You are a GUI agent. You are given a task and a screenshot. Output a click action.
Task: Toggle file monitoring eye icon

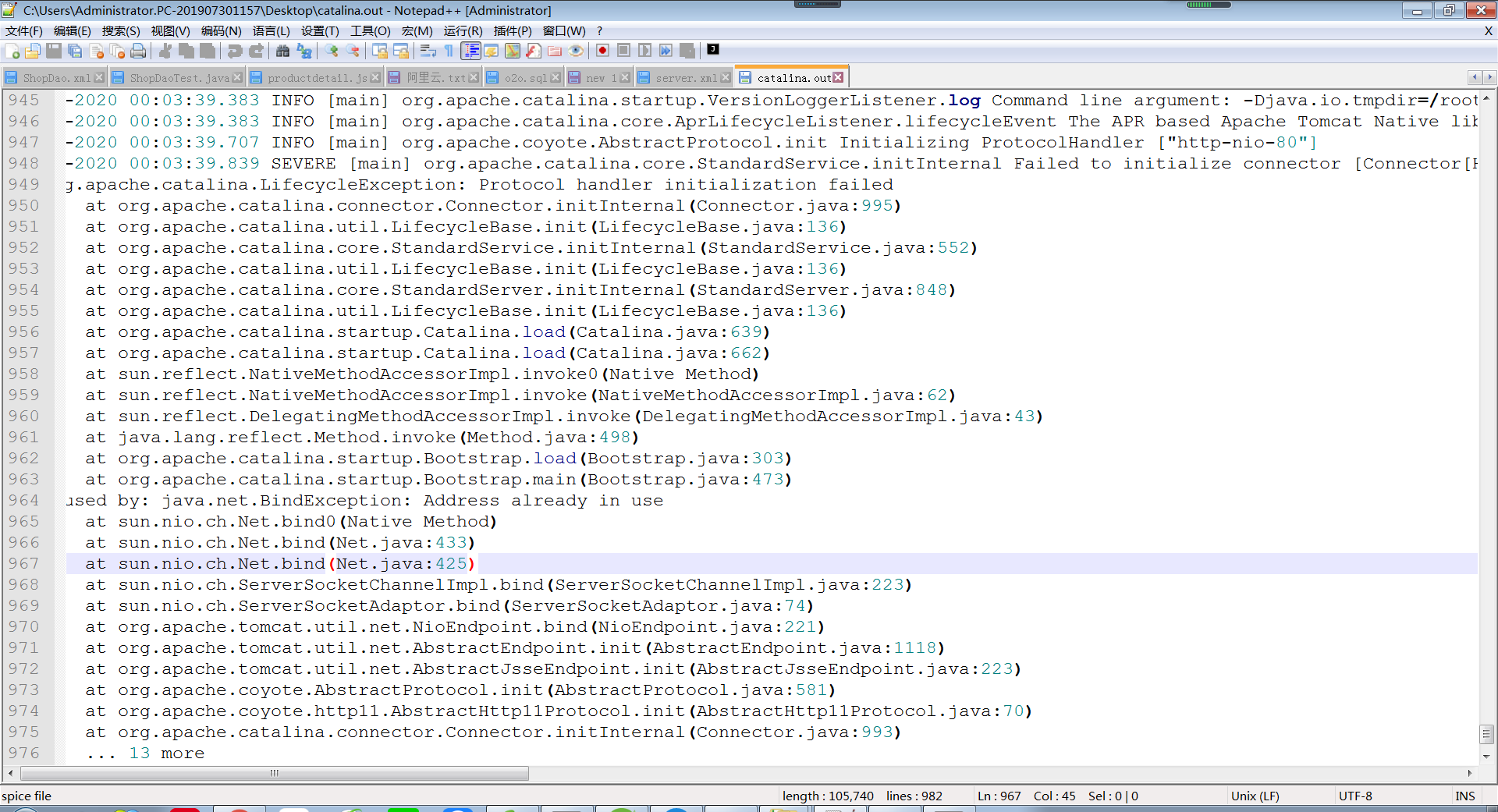(576, 51)
